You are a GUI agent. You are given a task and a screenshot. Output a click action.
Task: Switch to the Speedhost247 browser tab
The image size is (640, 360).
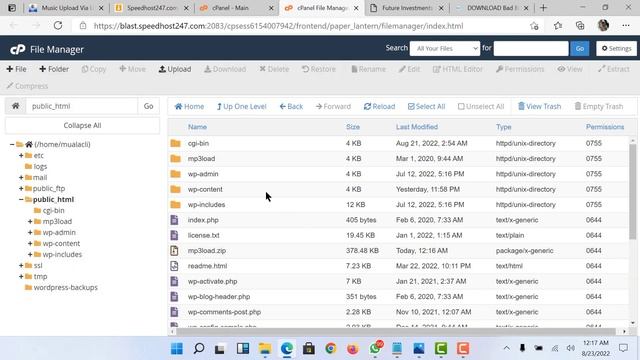coord(151,8)
